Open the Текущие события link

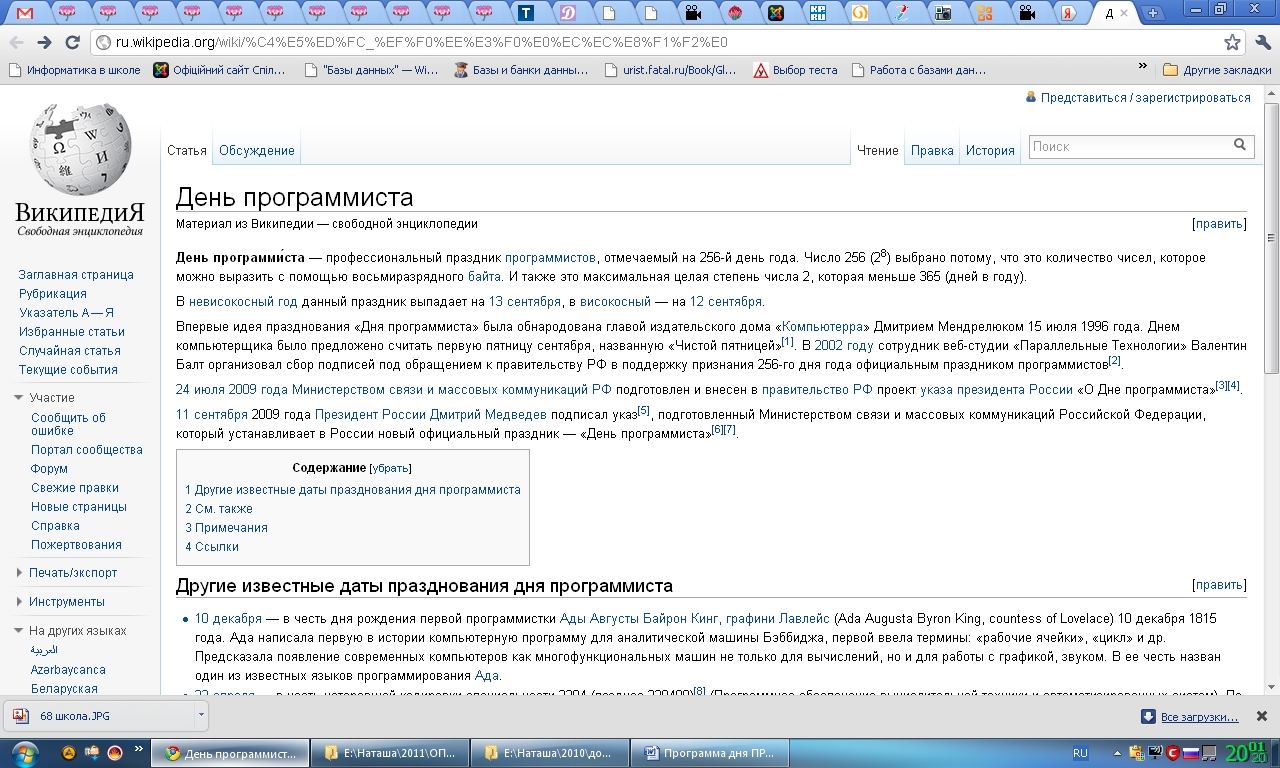click(x=68, y=370)
